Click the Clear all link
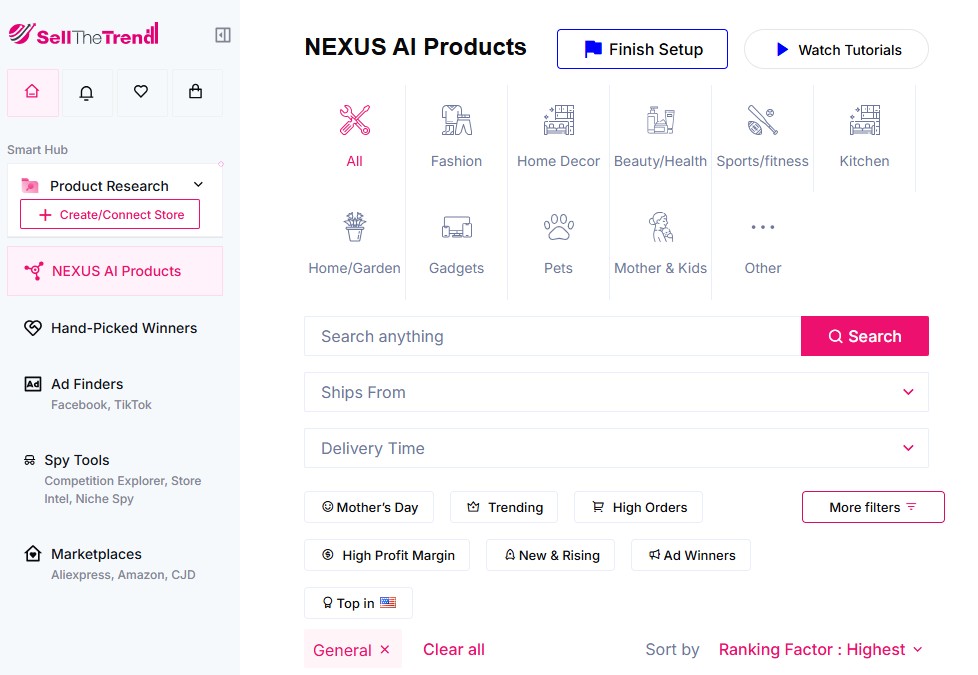The width and height of the screenshot is (978, 675). pyautogui.click(x=453, y=649)
